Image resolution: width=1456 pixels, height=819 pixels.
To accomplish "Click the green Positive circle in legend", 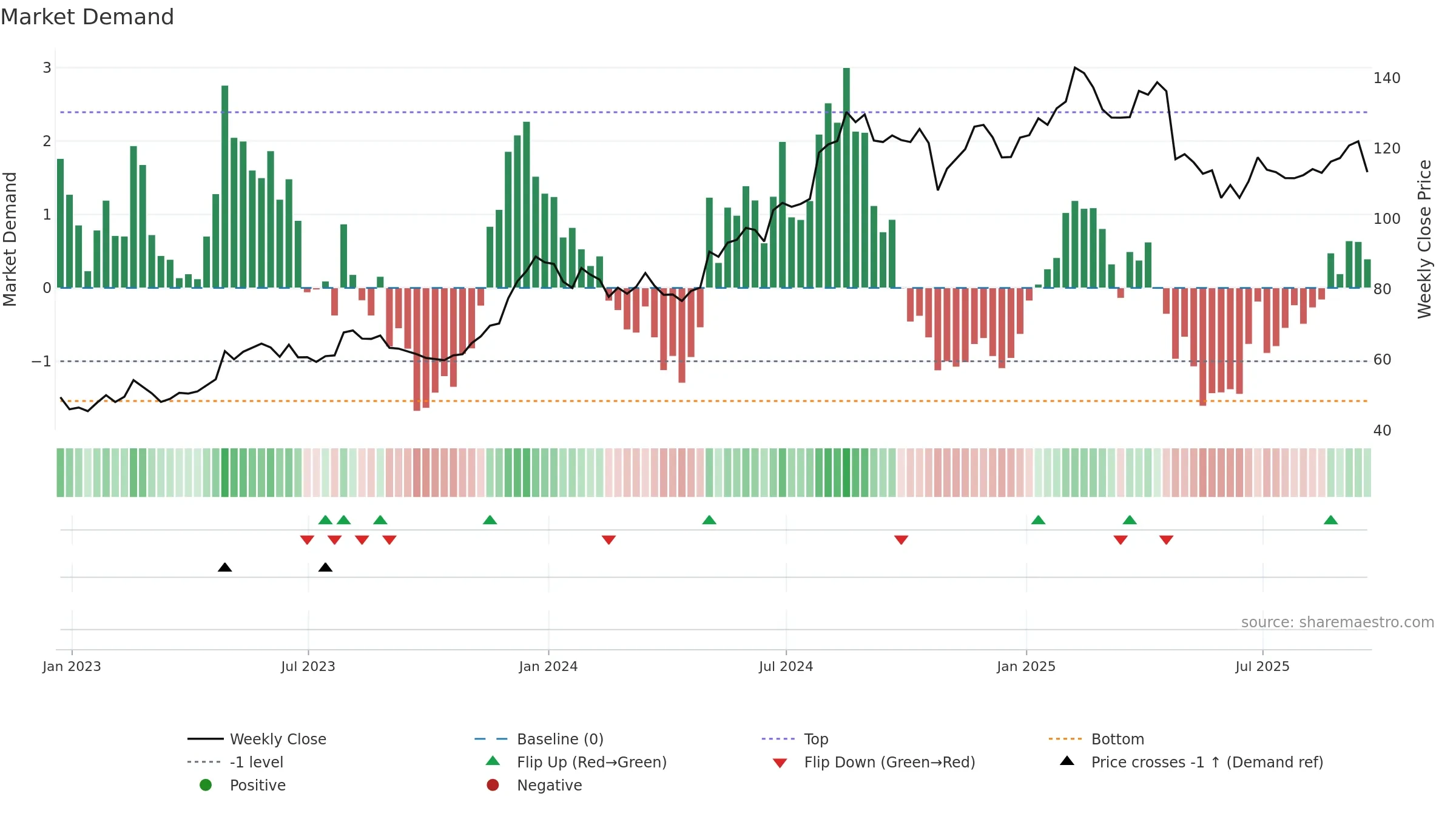I will click(x=206, y=785).
